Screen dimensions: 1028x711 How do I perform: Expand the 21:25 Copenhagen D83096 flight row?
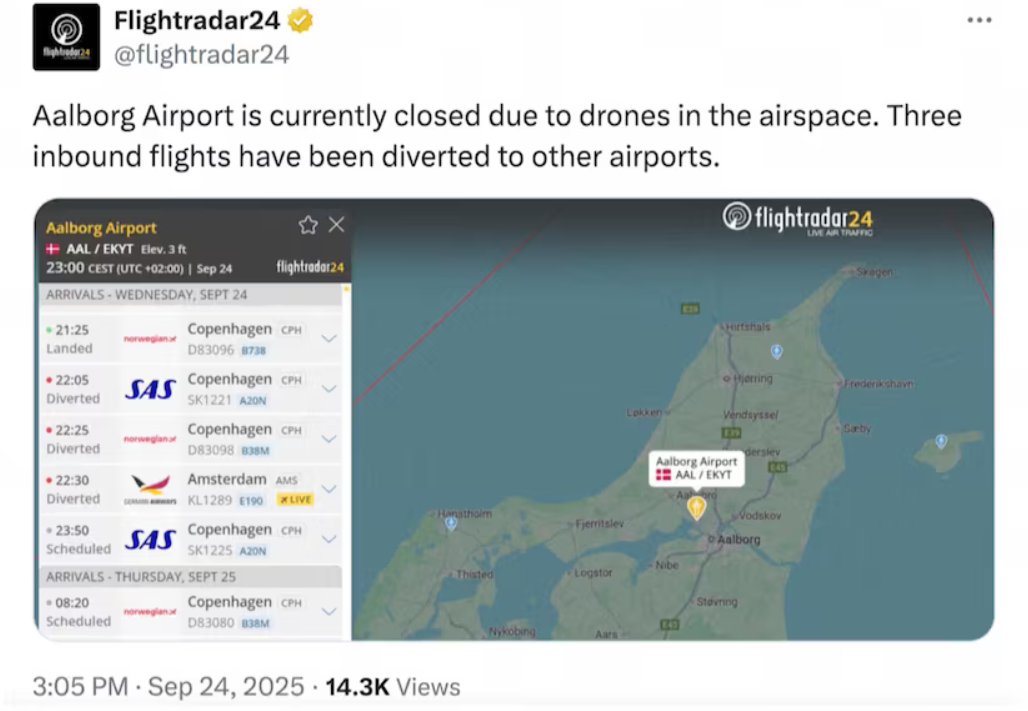[328, 338]
